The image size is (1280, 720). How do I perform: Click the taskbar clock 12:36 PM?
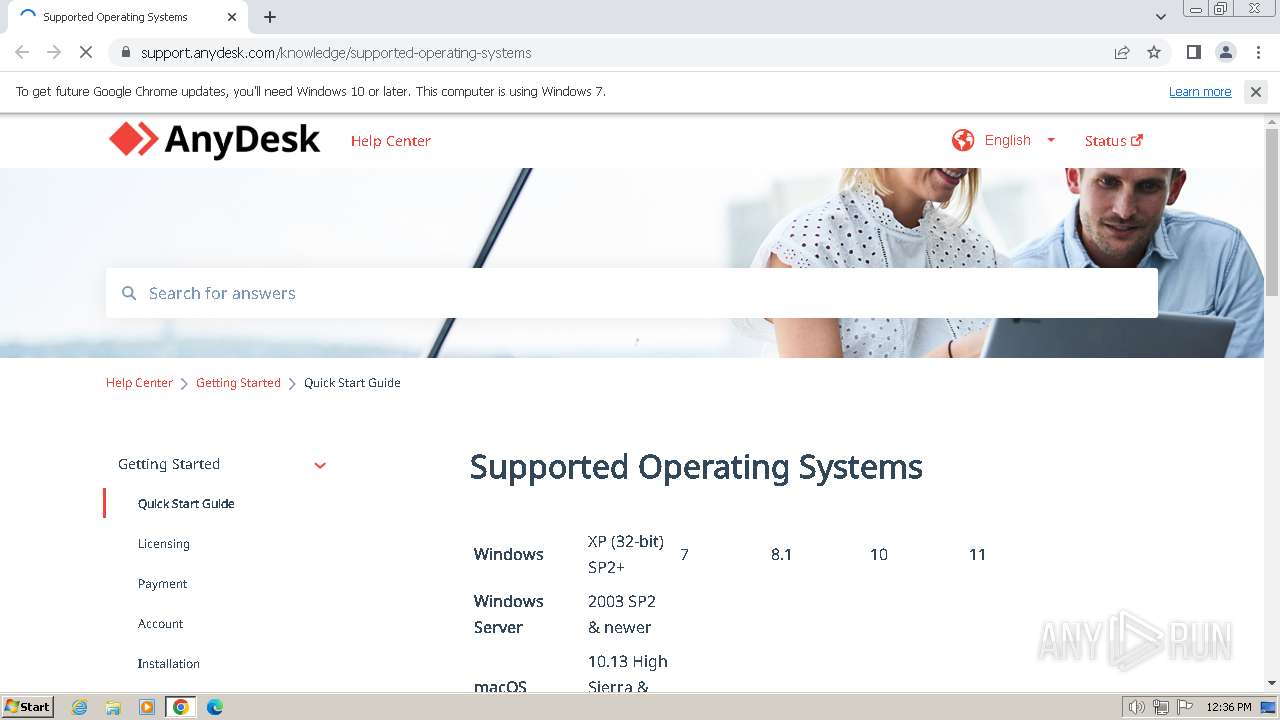(x=1229, y=707)
